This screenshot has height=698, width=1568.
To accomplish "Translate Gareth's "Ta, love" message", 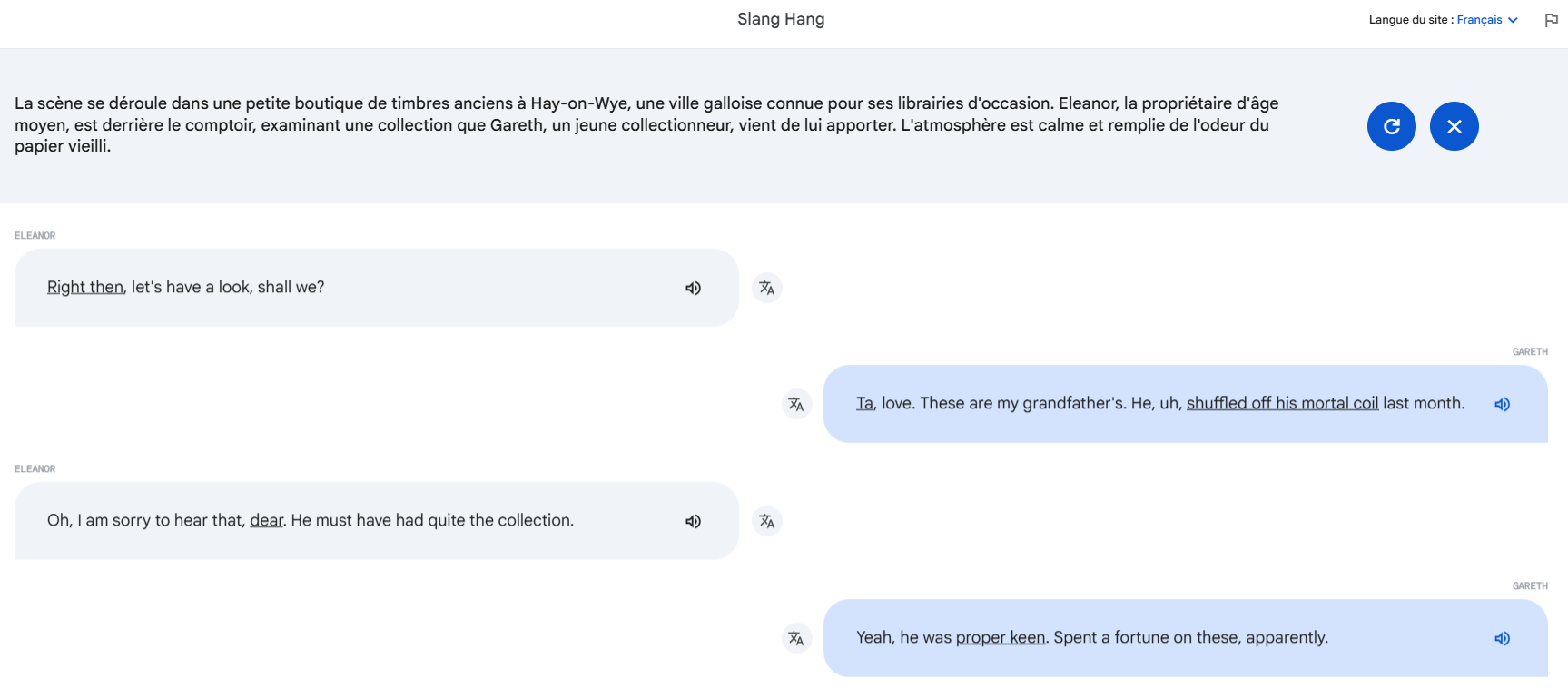I will pos(796,404).
